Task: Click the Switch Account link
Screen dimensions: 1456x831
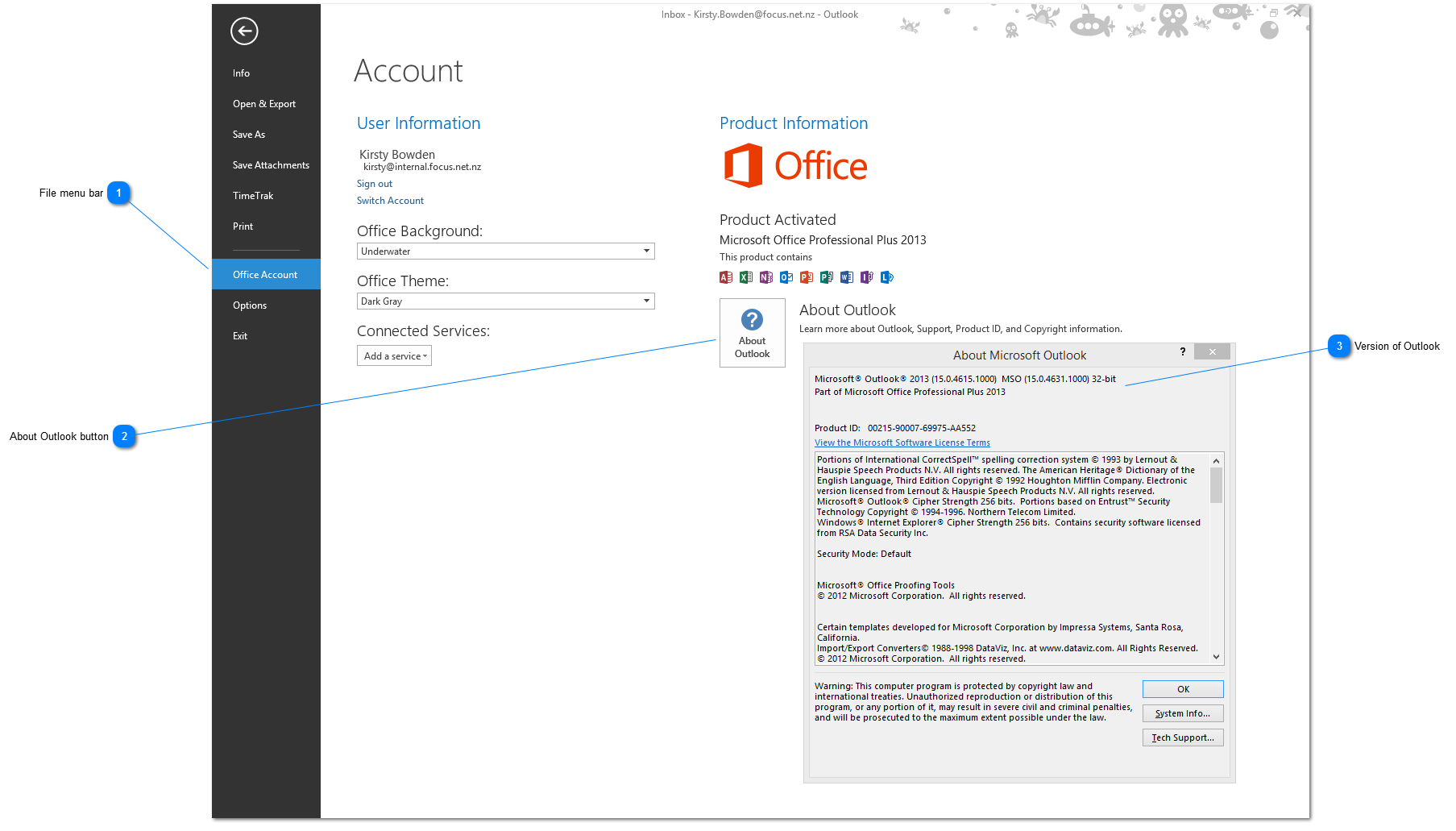Action: click(x=390, y=201)
